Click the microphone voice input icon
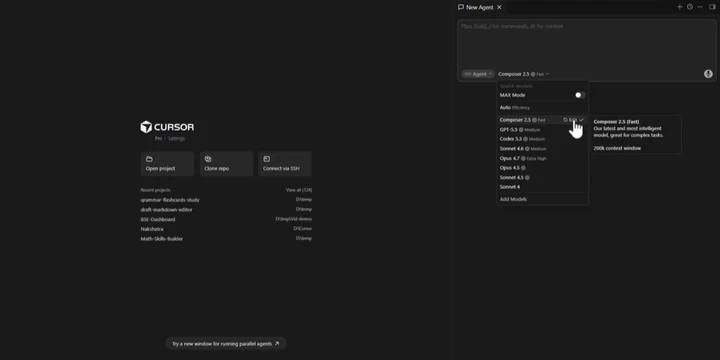720x360 pixels. point(708,74)
